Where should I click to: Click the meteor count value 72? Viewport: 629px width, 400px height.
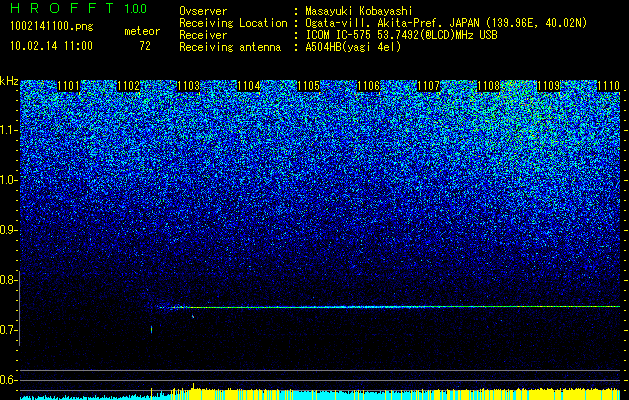[145, 46]
